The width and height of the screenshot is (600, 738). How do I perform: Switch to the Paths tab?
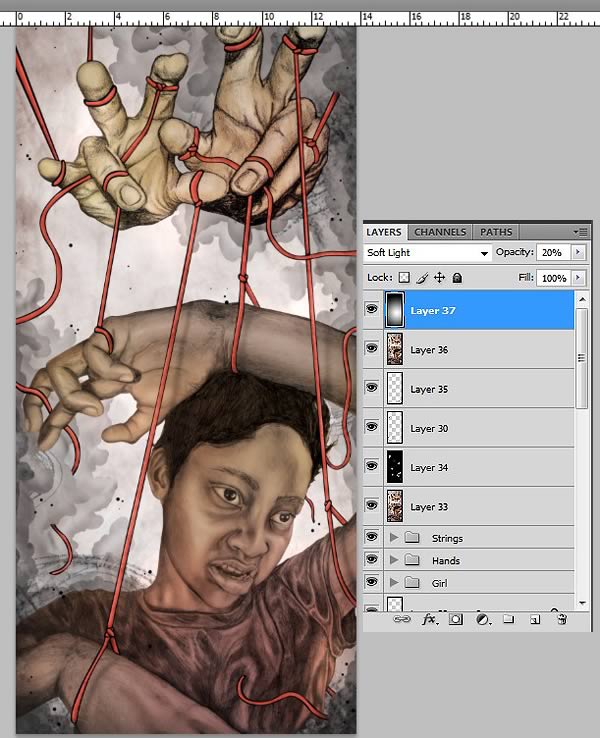496,232
